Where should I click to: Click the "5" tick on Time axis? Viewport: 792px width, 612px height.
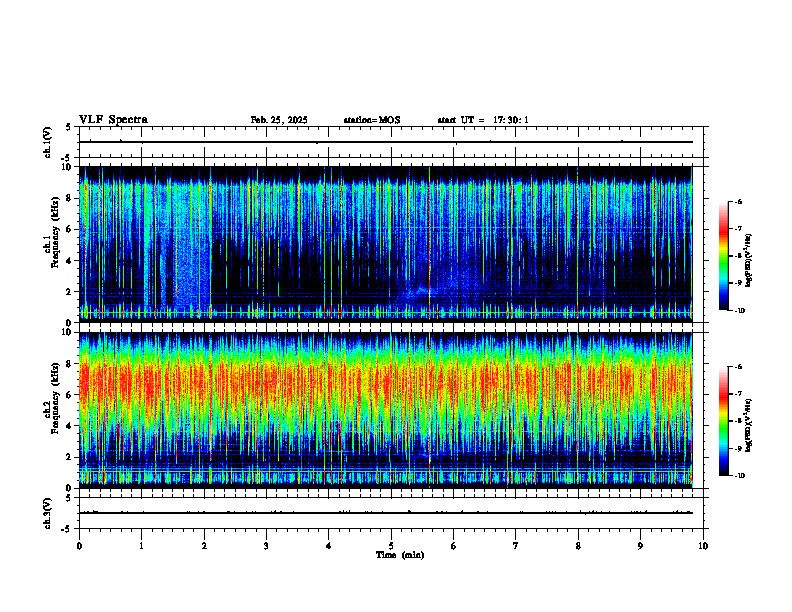point(391,546)
